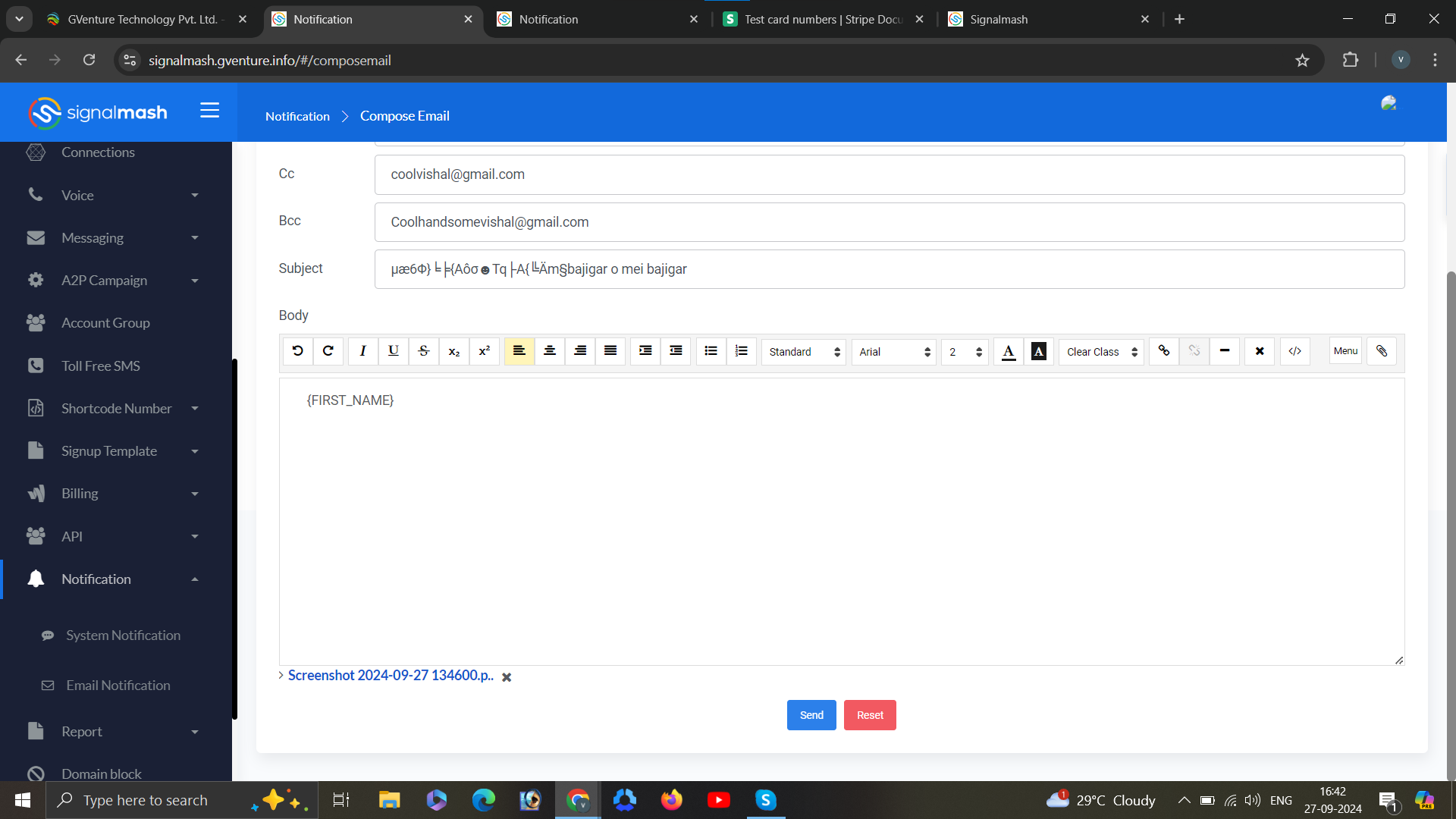The height and width of the screenshot is (819, 1456).
Task: Toggle underline formatting button
Action: coord(393,351)
